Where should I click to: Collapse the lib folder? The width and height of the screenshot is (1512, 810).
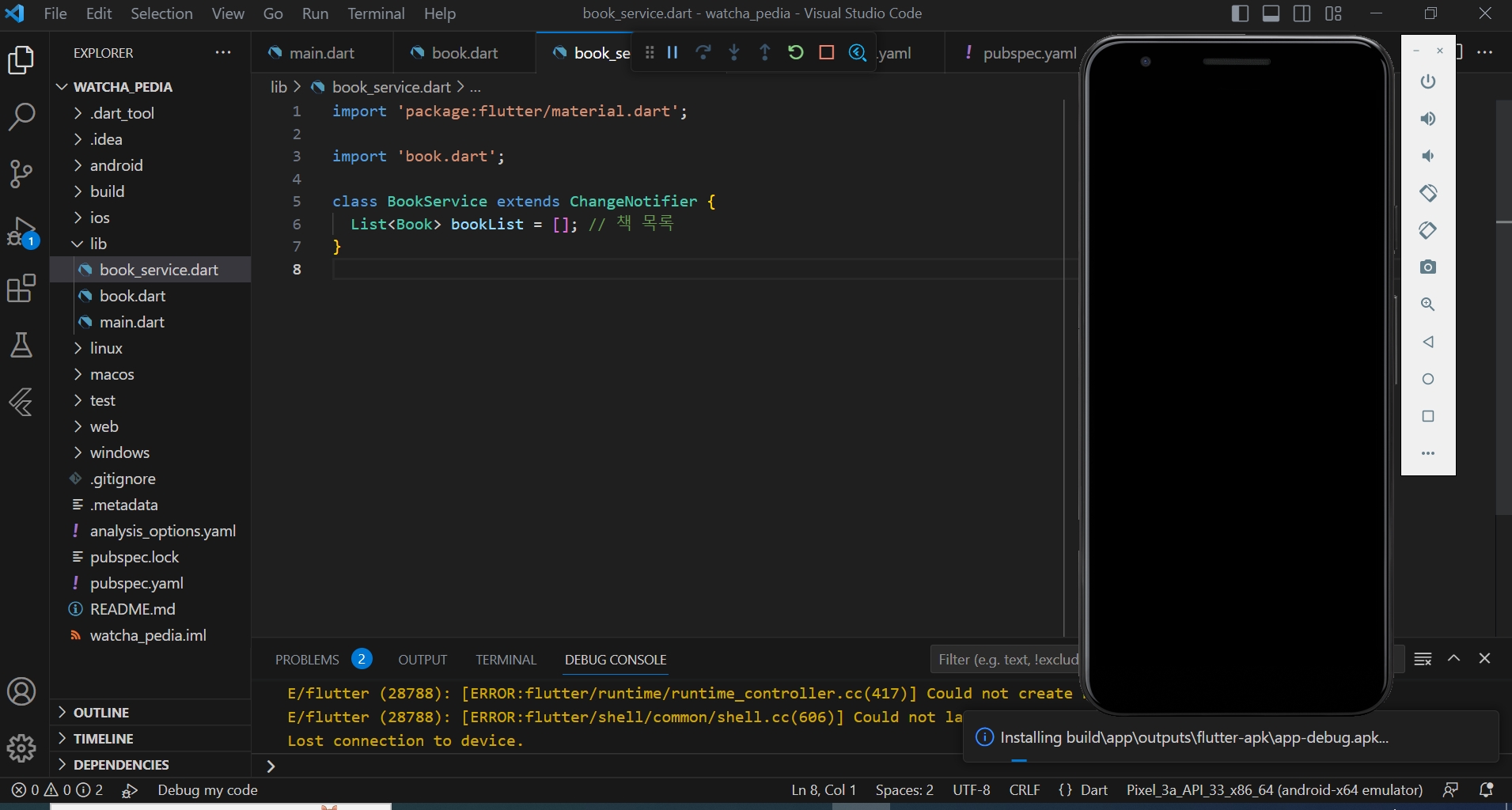150,244
